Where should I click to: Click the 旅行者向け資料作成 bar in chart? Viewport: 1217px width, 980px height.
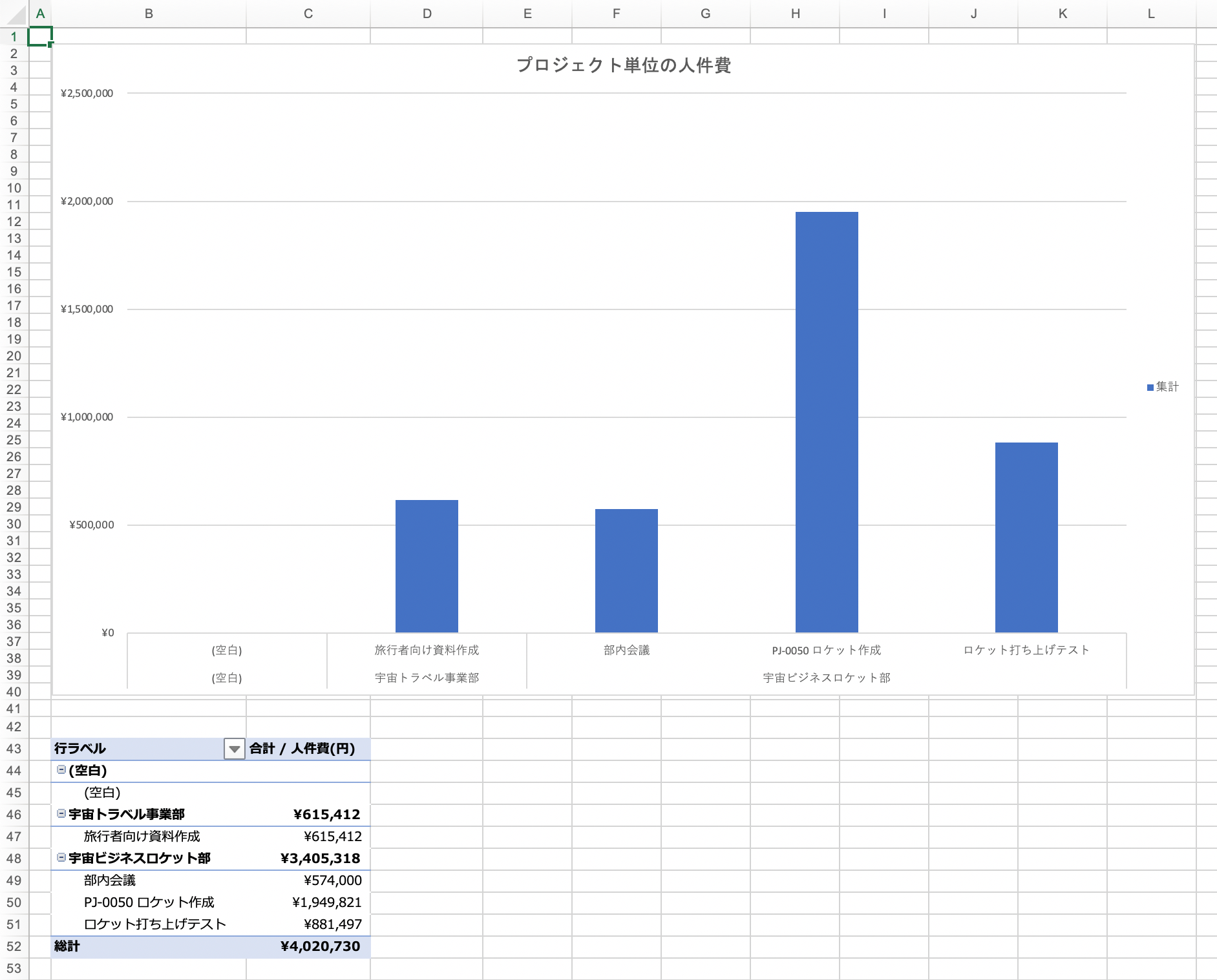click(x=427, y=565)
